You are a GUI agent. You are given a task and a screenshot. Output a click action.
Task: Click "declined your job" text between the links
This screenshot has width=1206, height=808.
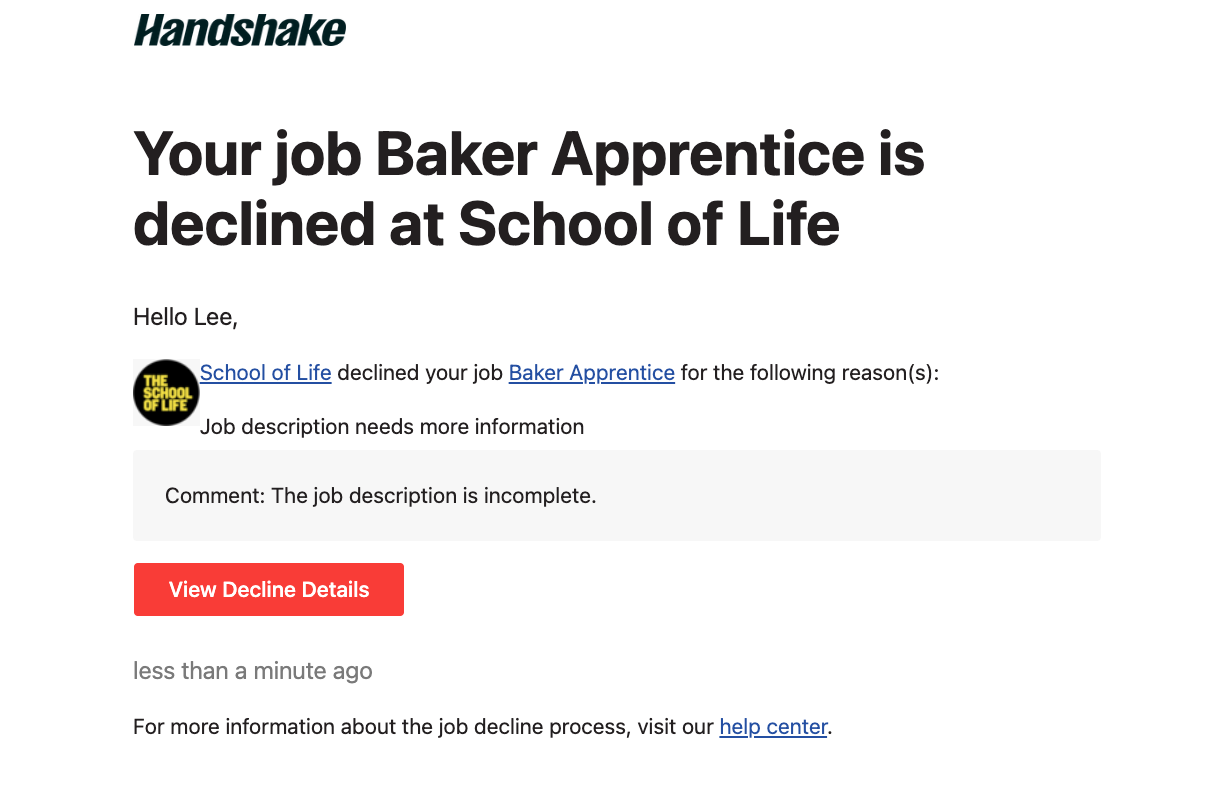(x=419, y=373)
